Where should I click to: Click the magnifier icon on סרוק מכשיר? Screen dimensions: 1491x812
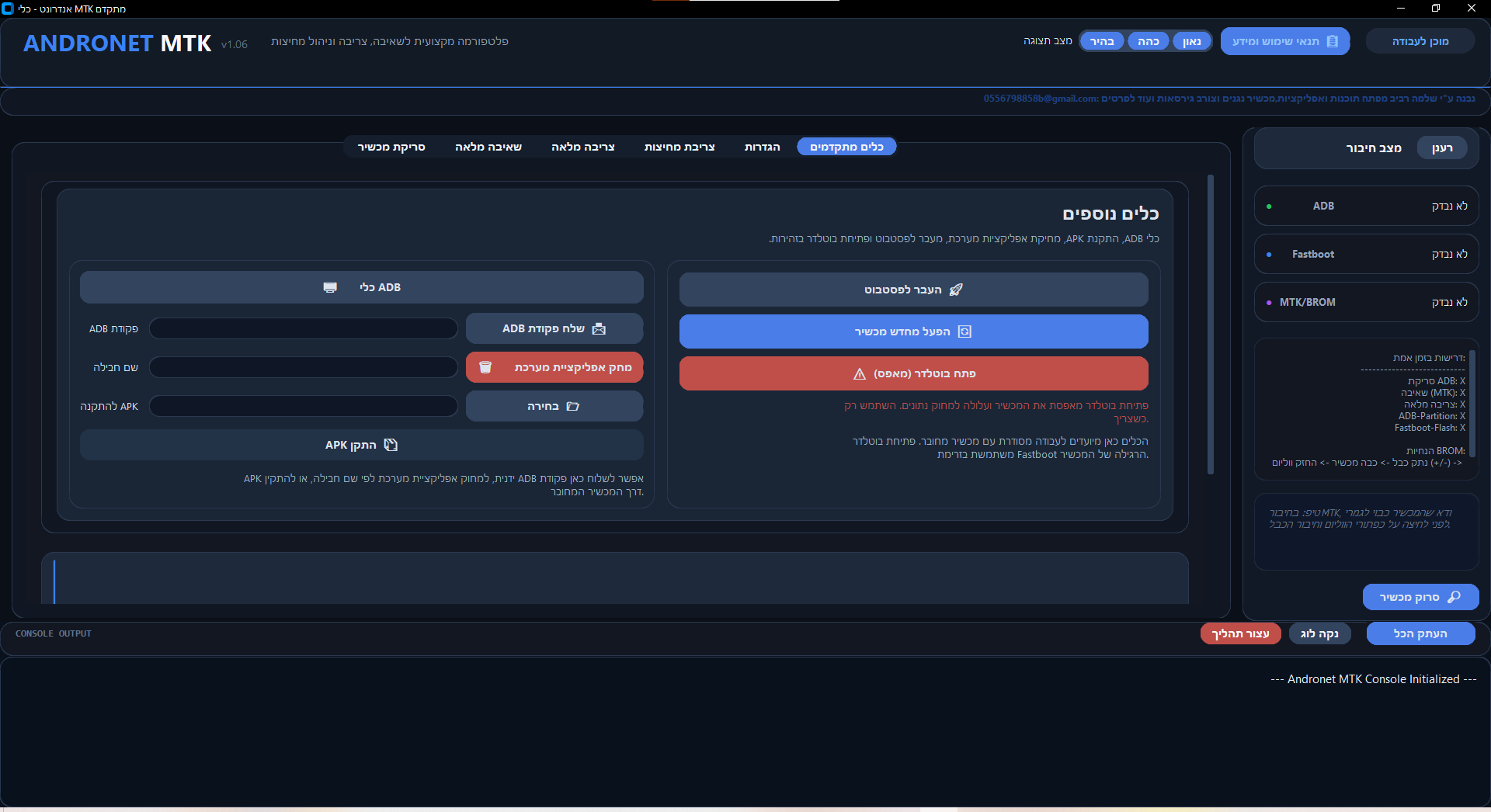1455,597
